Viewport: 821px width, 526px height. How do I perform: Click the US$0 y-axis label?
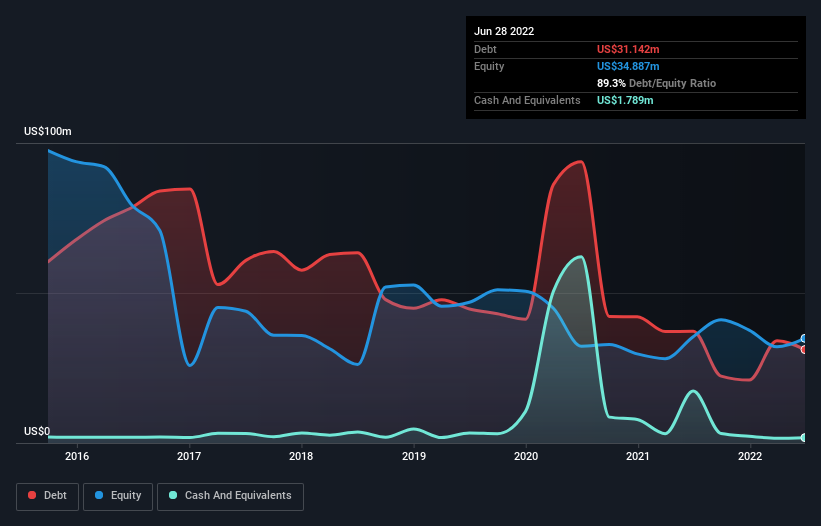pyautogui.click(x=37, y=431)
